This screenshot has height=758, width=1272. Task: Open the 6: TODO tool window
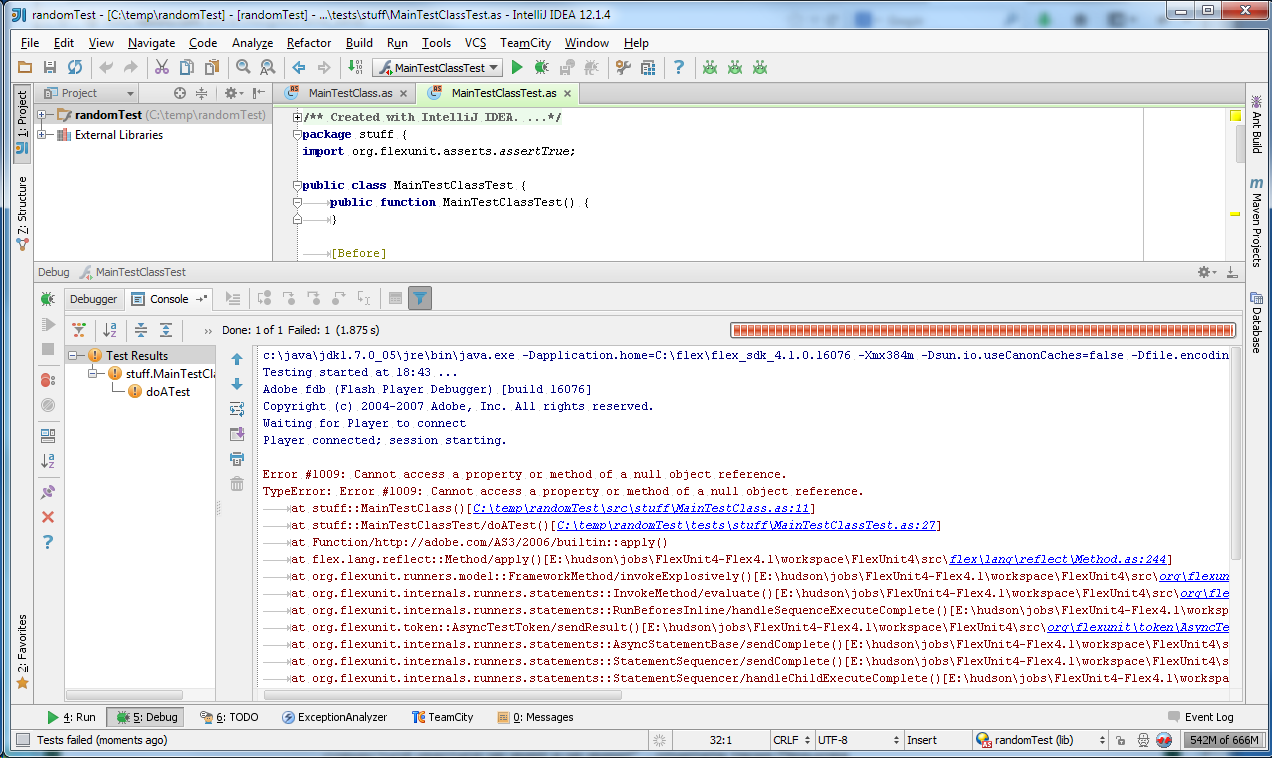click(x=229, y=717)
